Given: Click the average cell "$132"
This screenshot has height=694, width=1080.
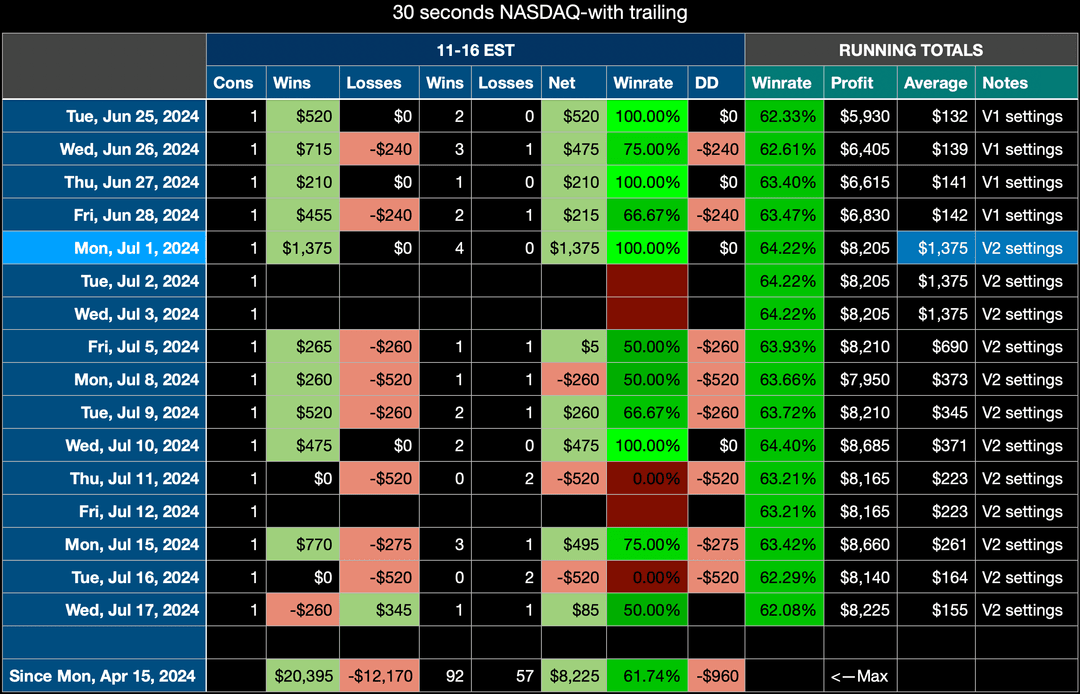Looking at the screenshot, I should [936, 116].
